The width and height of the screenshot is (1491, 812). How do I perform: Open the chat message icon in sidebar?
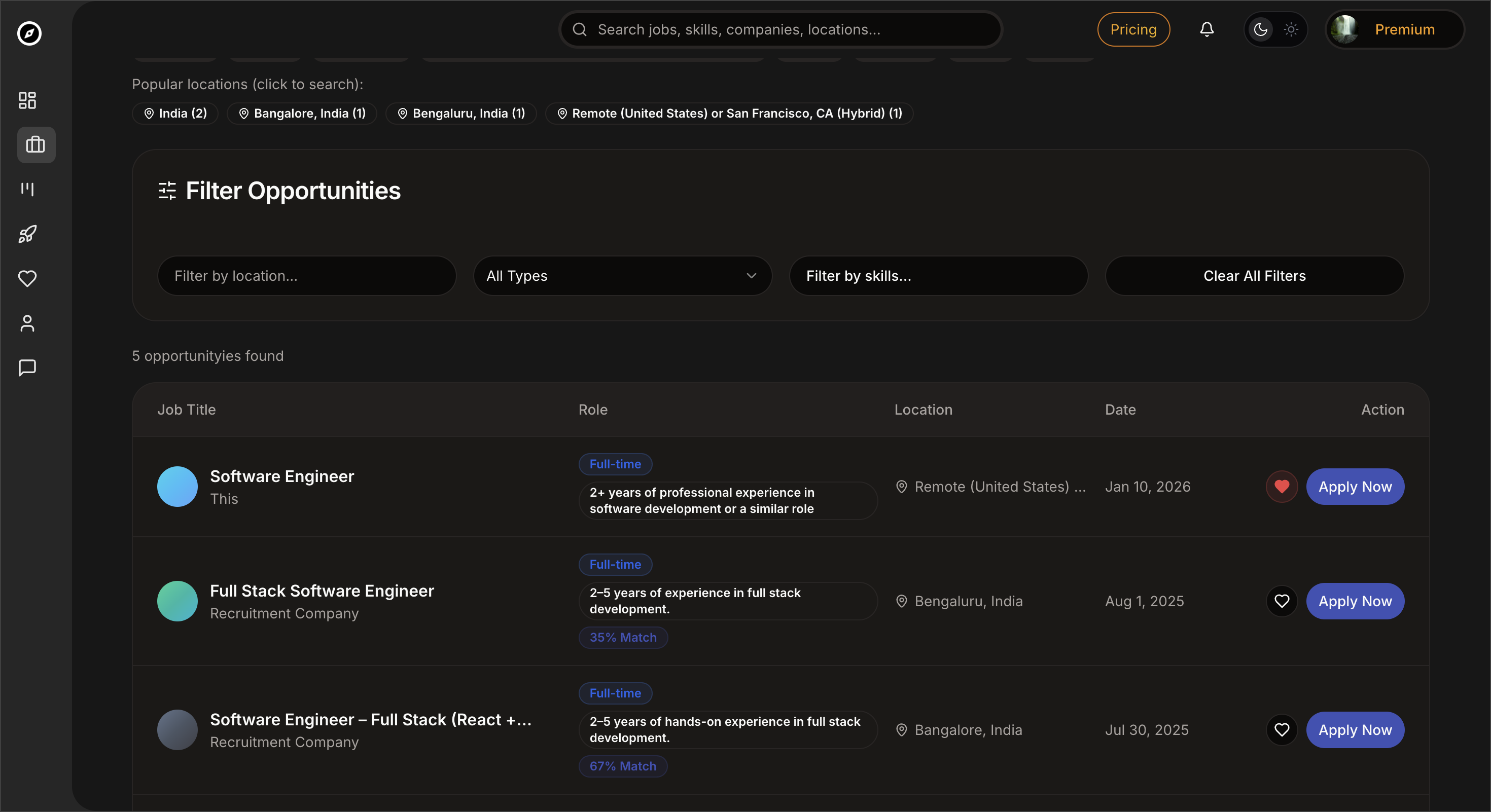(x=27, y=367)
